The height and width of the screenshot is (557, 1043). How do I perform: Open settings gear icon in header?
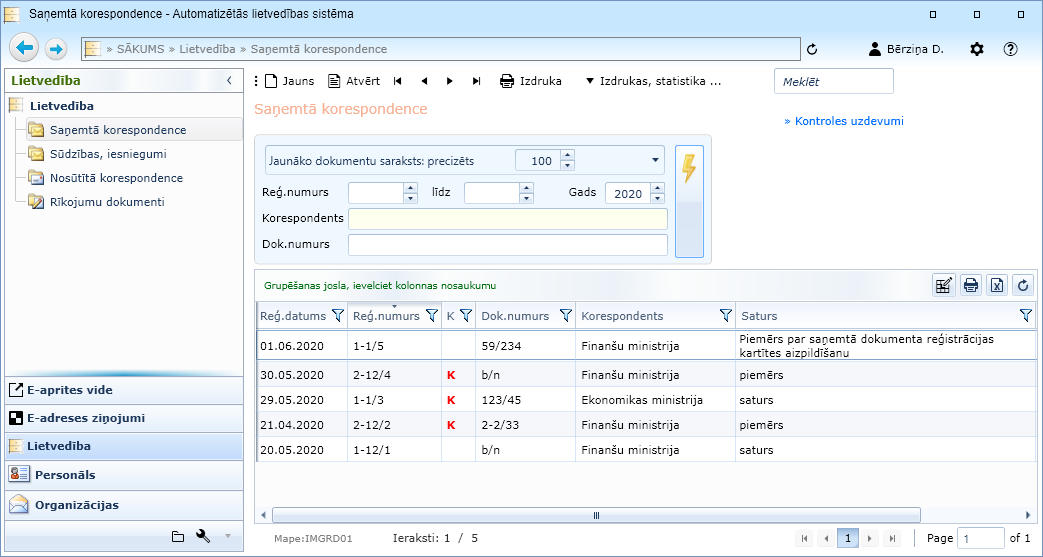coord(977,49)
